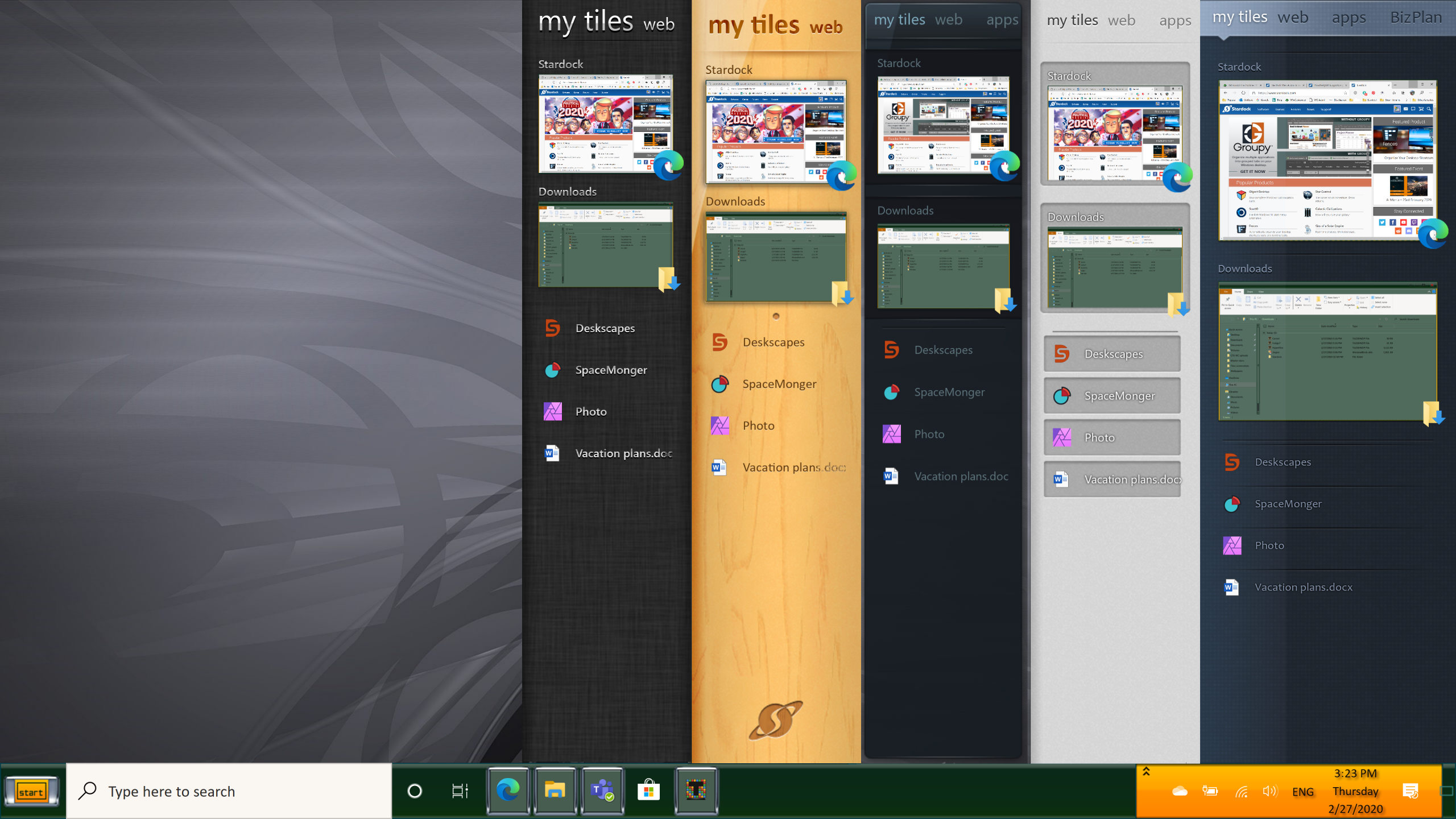Open Microsoft Edge from the taskbar

[508, 790]
